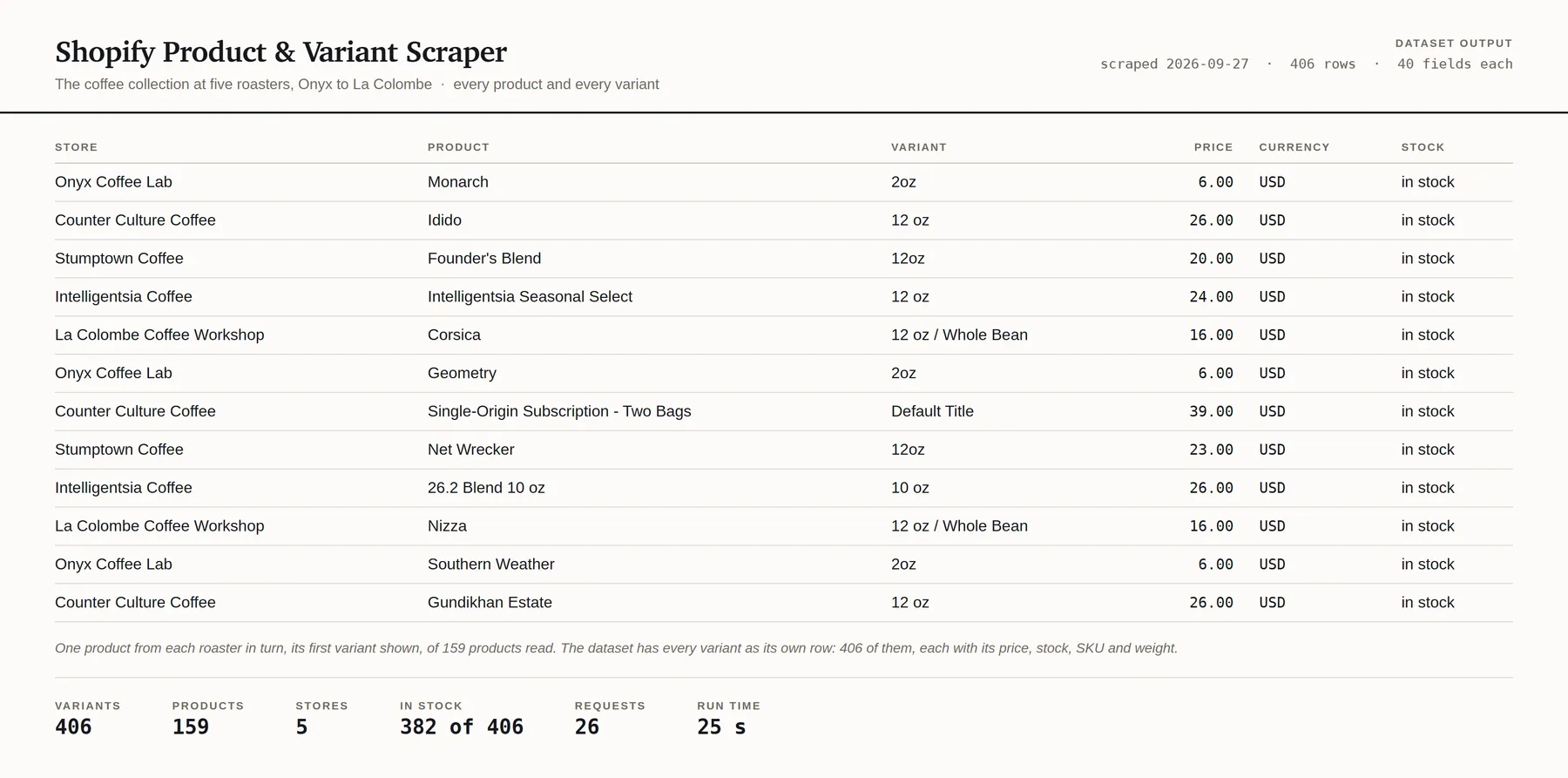Click the "12oz" variant in the Net Wrecker row

908,450
